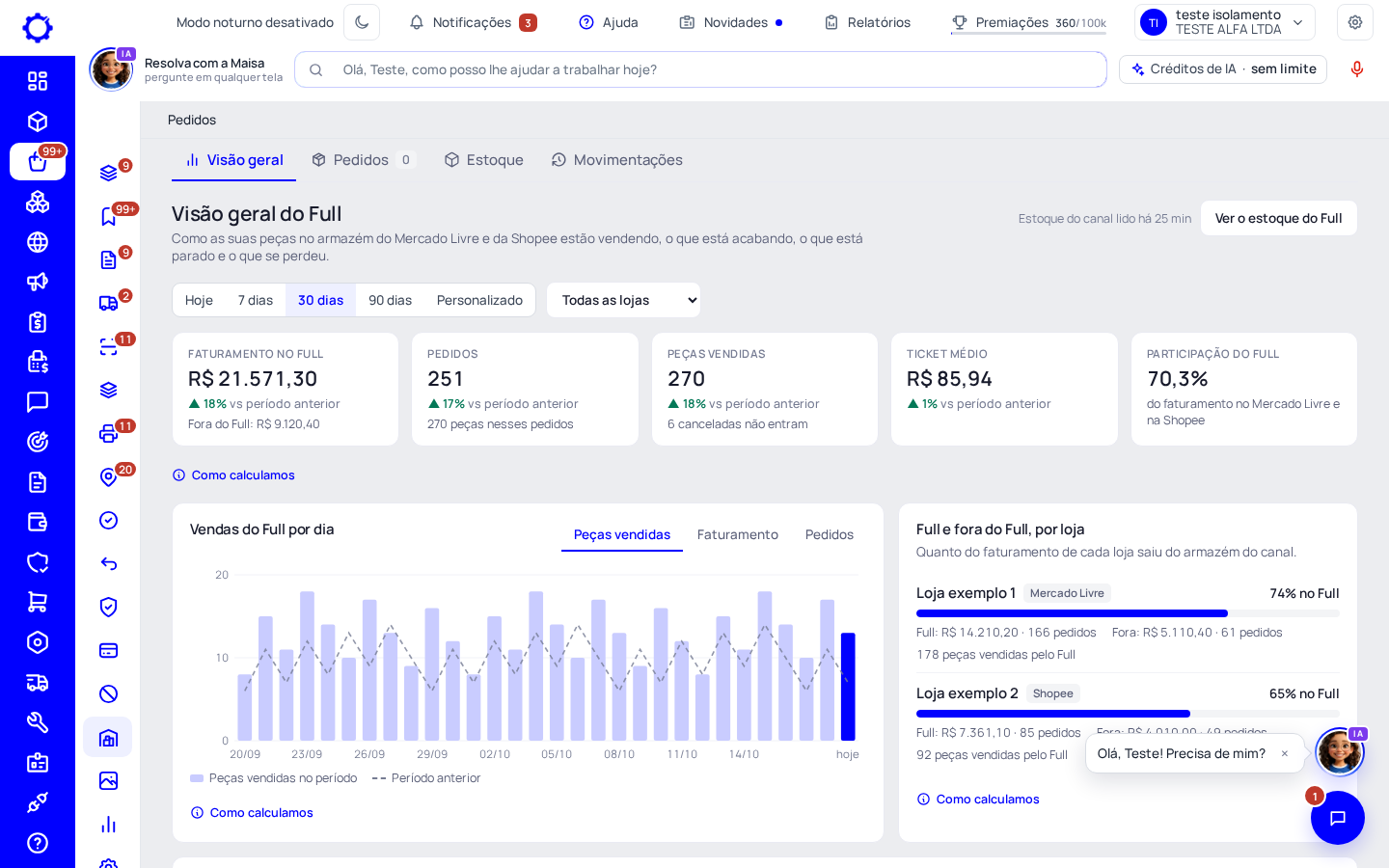
Task: Select the Personalizado period filter
Action: click(479, 300)
